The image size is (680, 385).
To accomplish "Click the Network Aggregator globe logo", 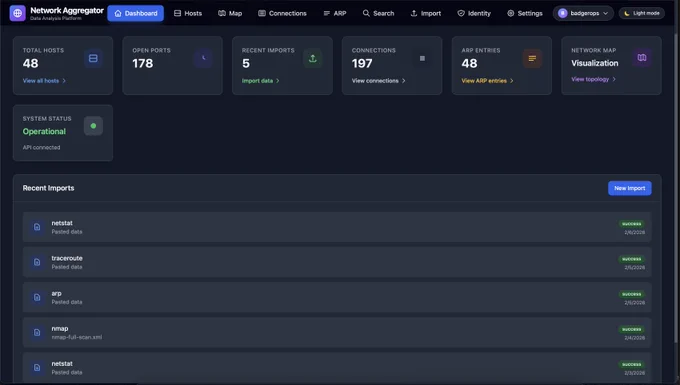I will pyautogui.click(x=17, y=13).
